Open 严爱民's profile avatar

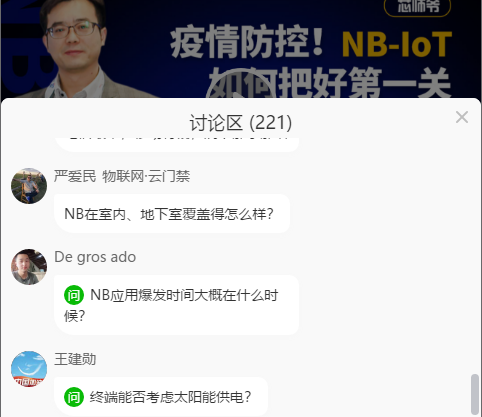(x=29, y=186)
